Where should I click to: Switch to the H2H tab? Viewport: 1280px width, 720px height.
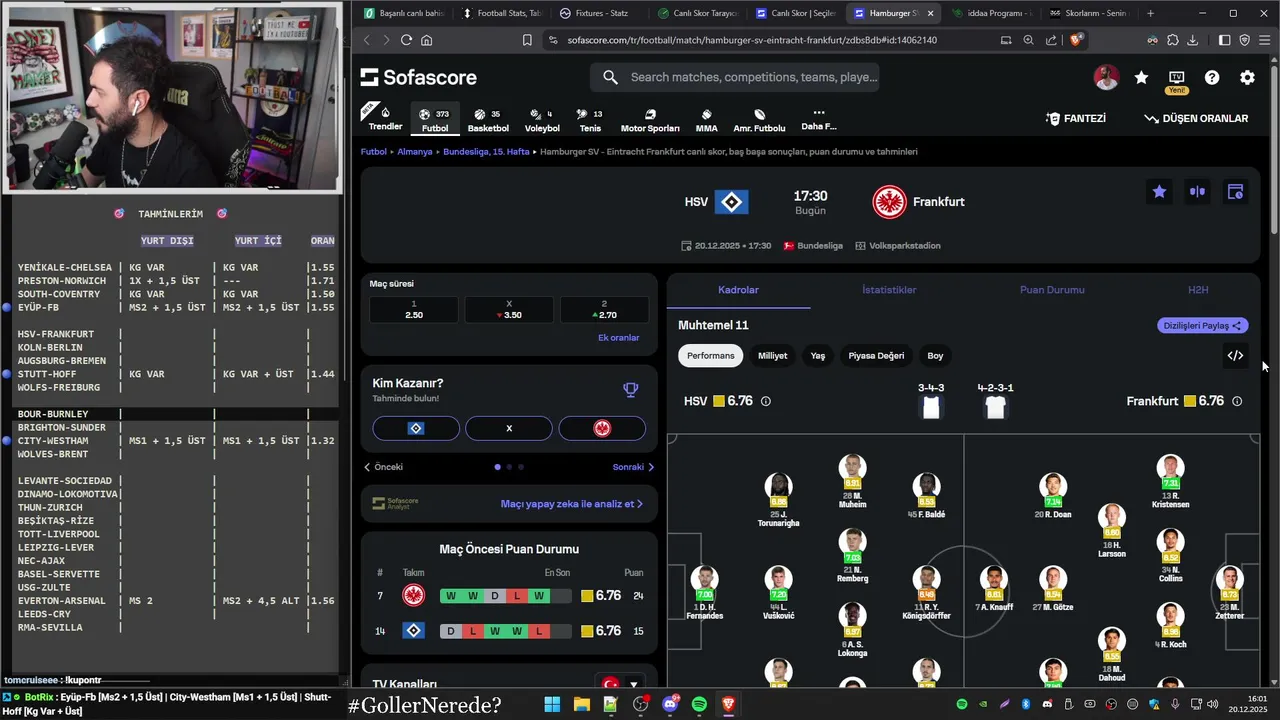tap(1198, 290)
